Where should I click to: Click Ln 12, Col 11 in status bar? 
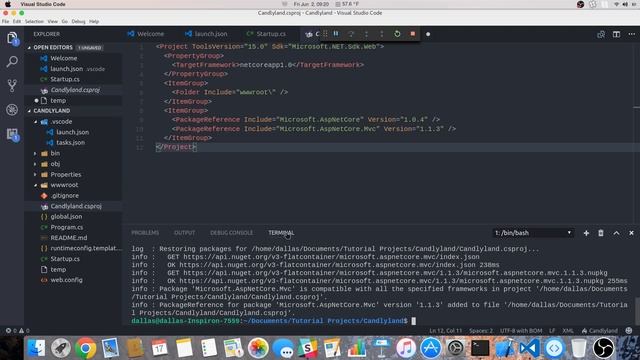click(x=446, y=331)
